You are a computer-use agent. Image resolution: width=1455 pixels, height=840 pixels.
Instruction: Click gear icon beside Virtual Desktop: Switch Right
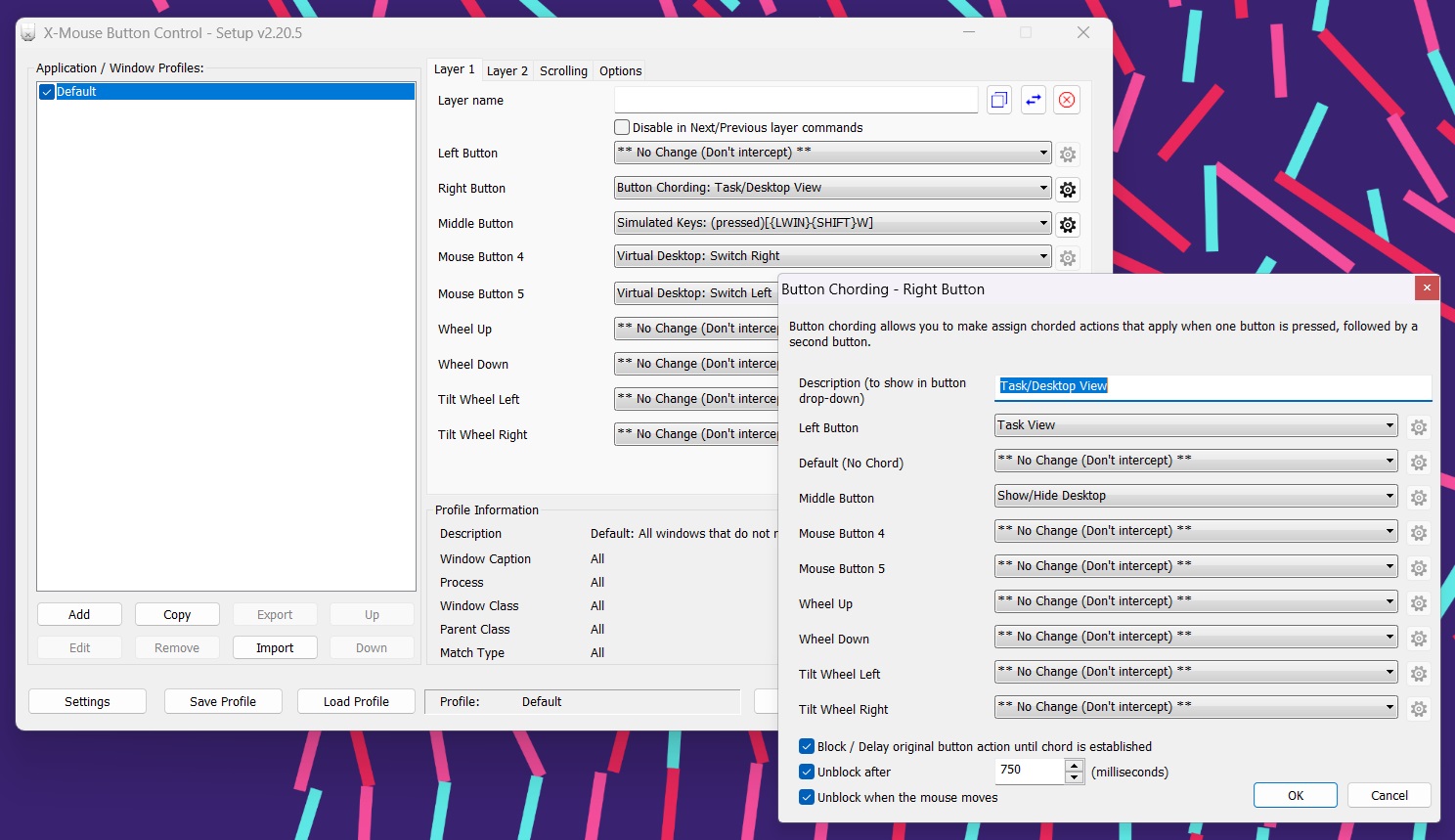(1068, 258)
